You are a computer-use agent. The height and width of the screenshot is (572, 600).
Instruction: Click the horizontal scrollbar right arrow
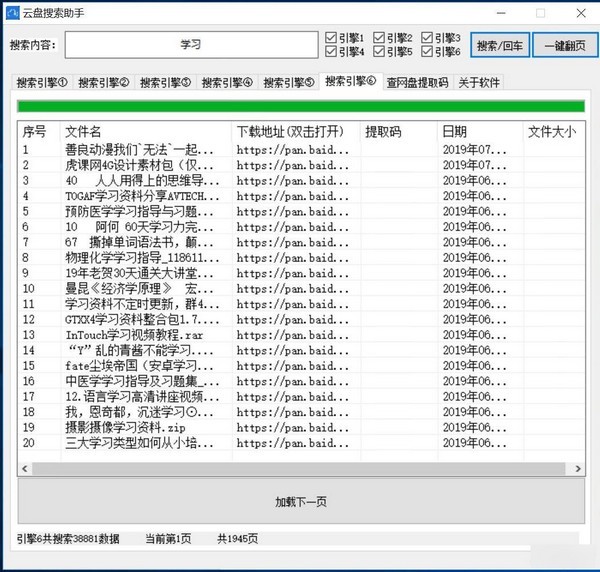pyautogui.click(x=578, y=468)
